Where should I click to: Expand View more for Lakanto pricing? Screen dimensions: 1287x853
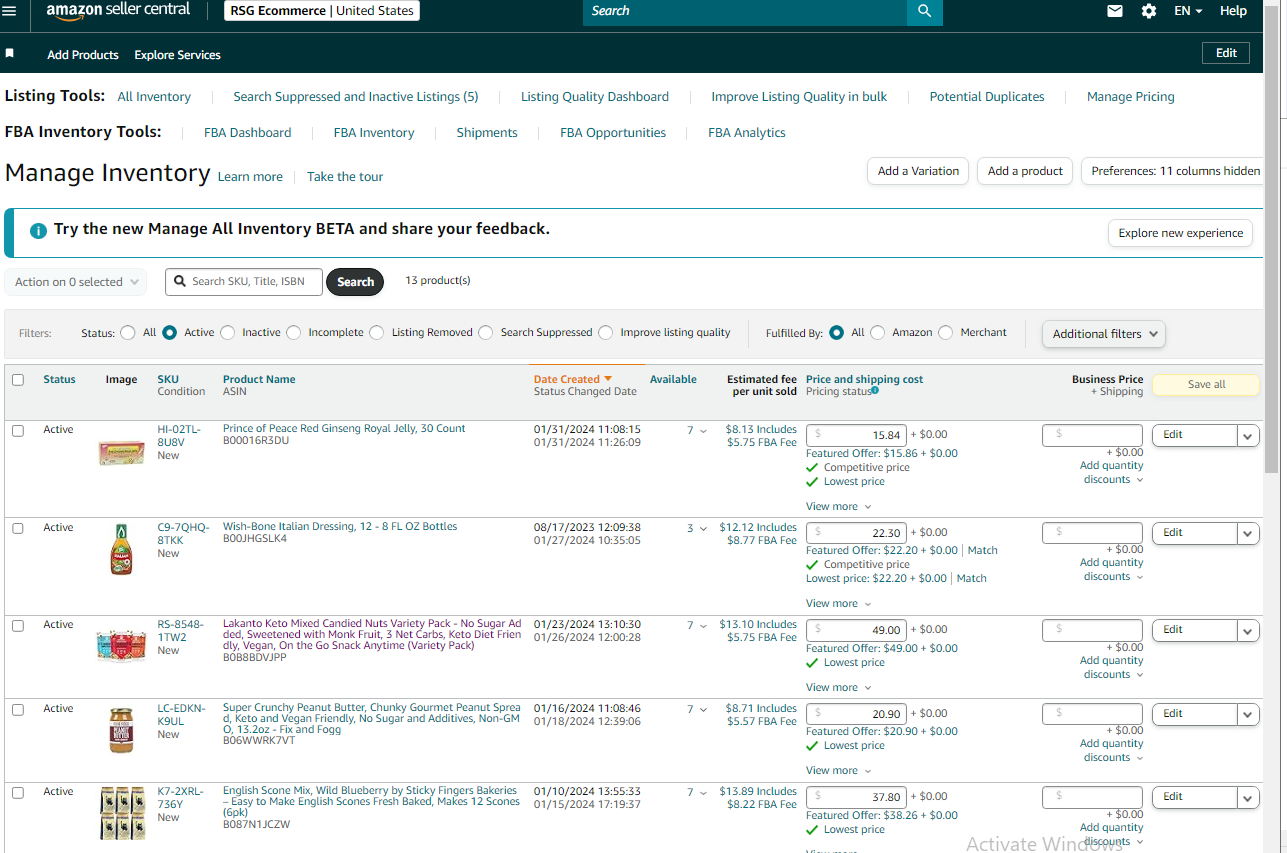coord(839,688)
